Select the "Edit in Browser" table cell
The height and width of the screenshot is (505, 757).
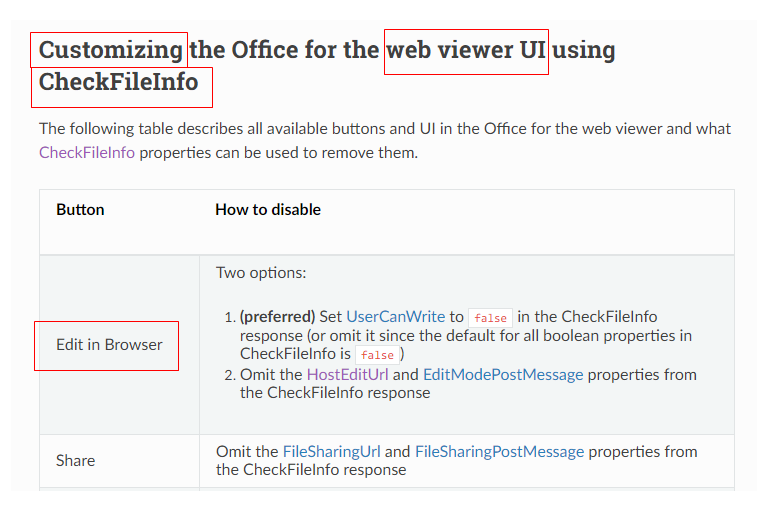click(109, 345)
